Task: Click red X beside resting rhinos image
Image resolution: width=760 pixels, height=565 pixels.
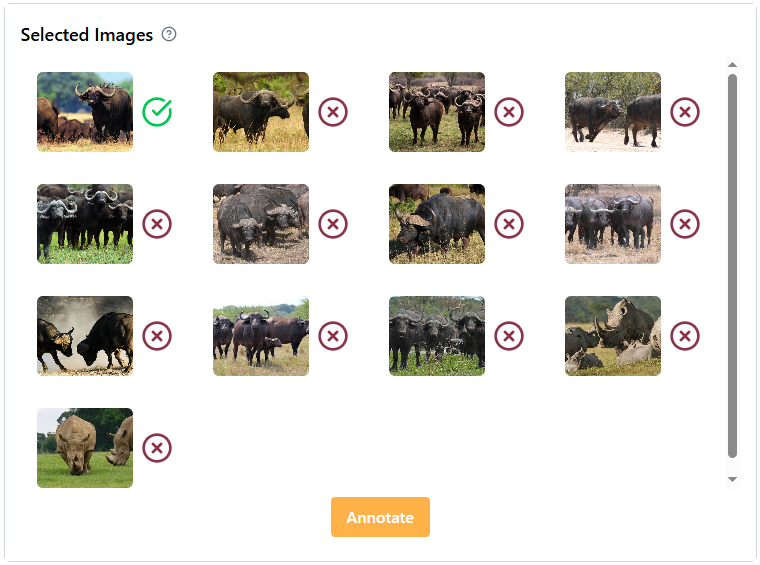Action: [685, 336]
